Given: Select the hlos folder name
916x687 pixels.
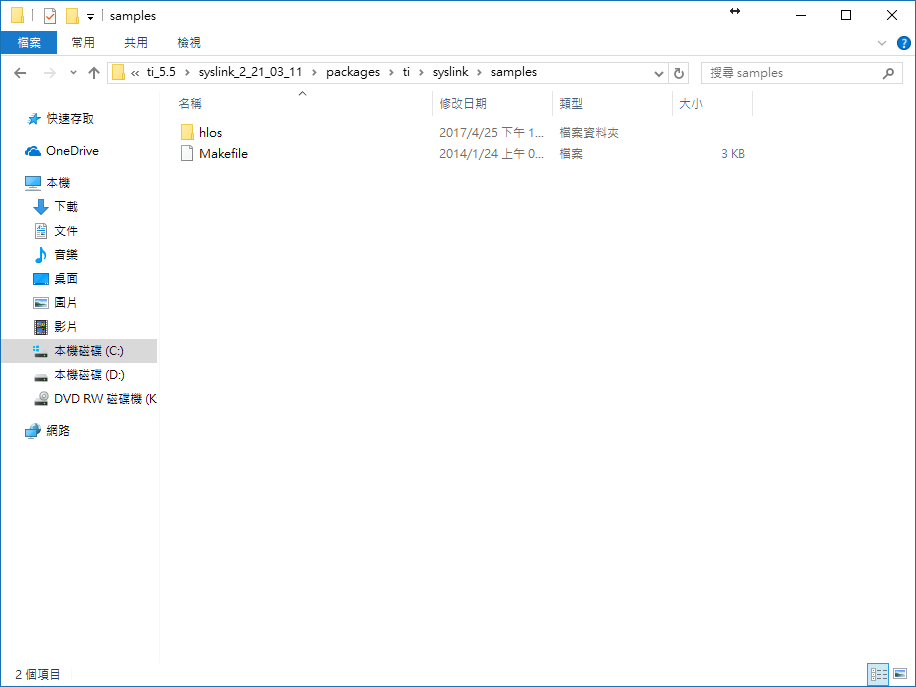Looking at the screenshot, I should click(210, 133).
